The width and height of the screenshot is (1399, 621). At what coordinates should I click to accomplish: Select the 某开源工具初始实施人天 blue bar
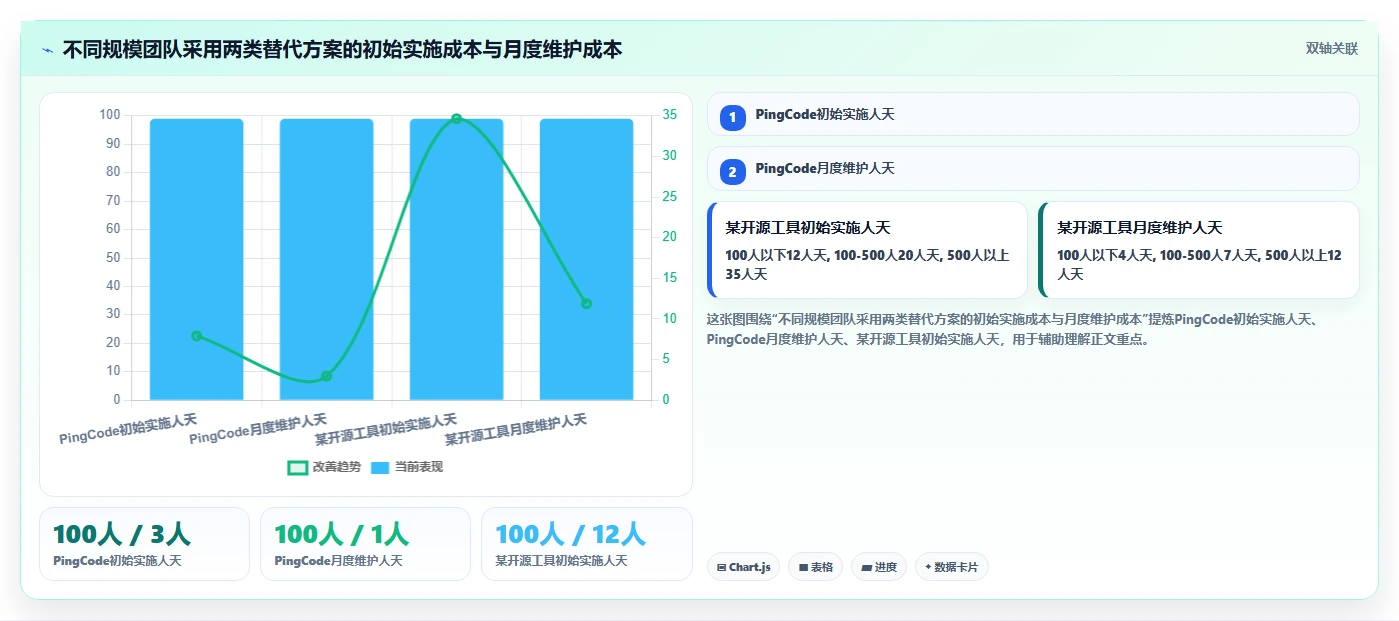456,259
